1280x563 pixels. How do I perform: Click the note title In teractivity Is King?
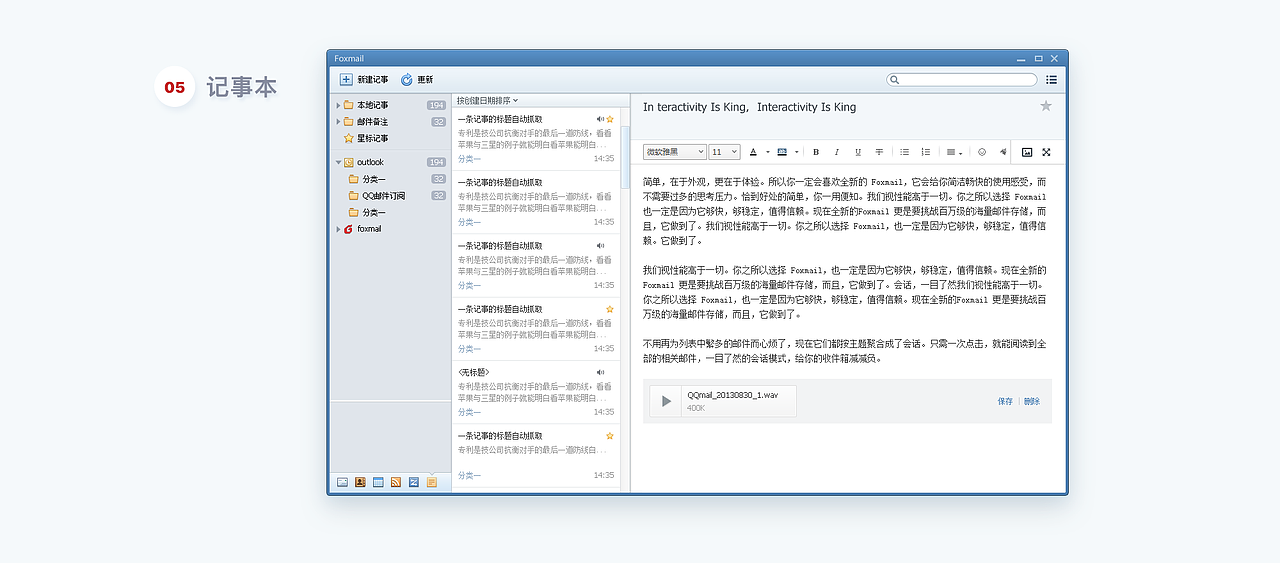click(749, 107)
